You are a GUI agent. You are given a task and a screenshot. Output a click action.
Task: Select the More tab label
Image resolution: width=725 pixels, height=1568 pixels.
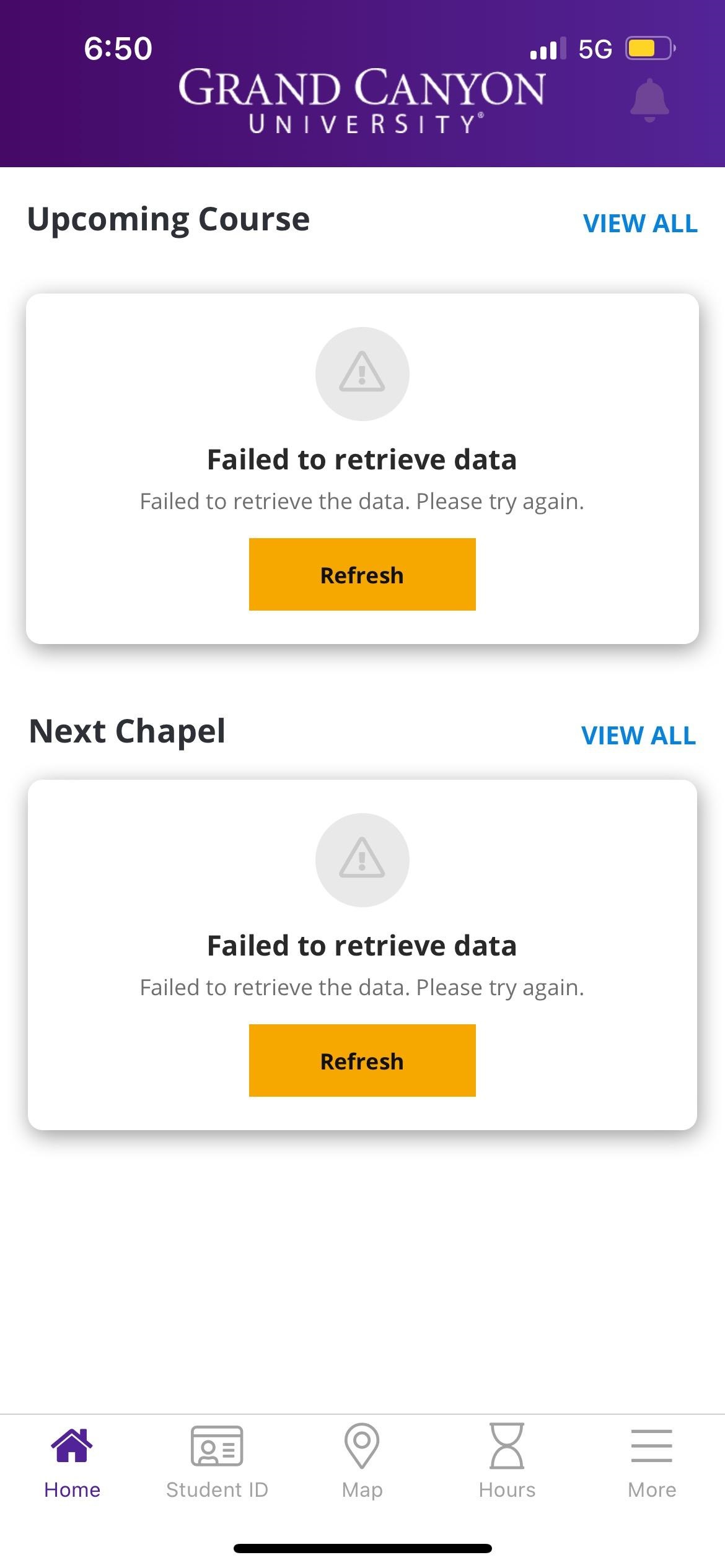[x=652, y=1489]
